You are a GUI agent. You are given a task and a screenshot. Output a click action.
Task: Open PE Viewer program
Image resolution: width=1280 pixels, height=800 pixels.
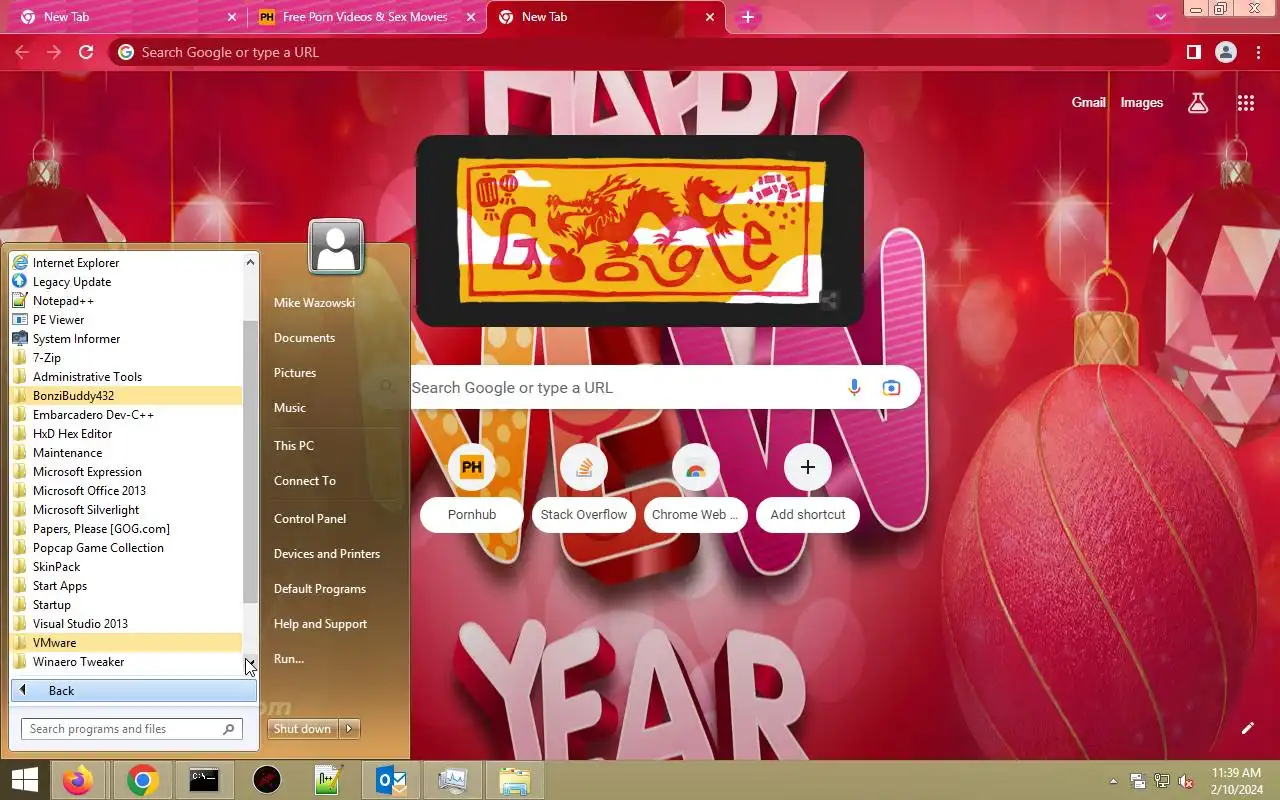pos(126,320)
